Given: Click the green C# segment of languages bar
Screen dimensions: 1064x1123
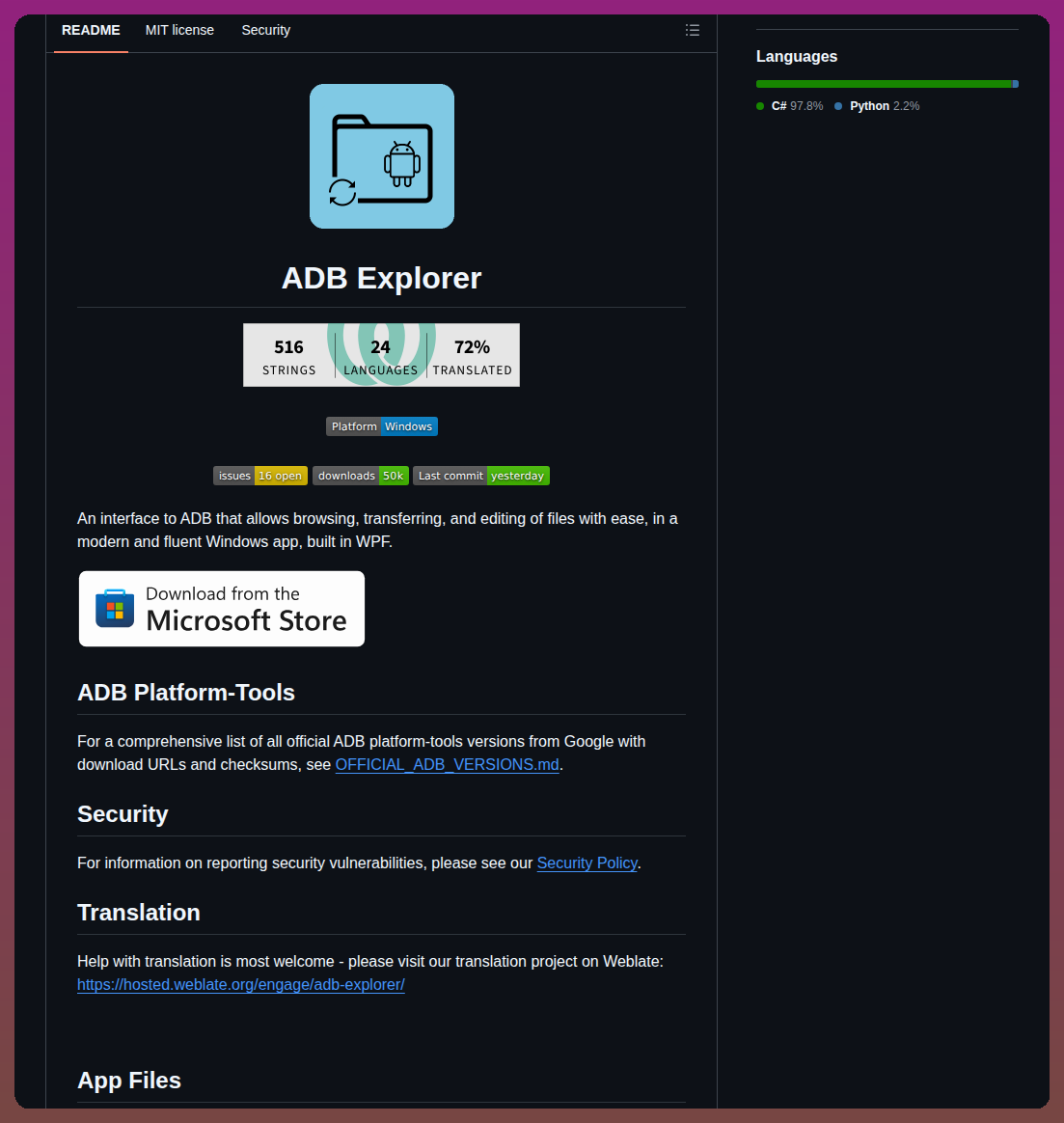Looking at the screenshot, I should click(884, 84).
